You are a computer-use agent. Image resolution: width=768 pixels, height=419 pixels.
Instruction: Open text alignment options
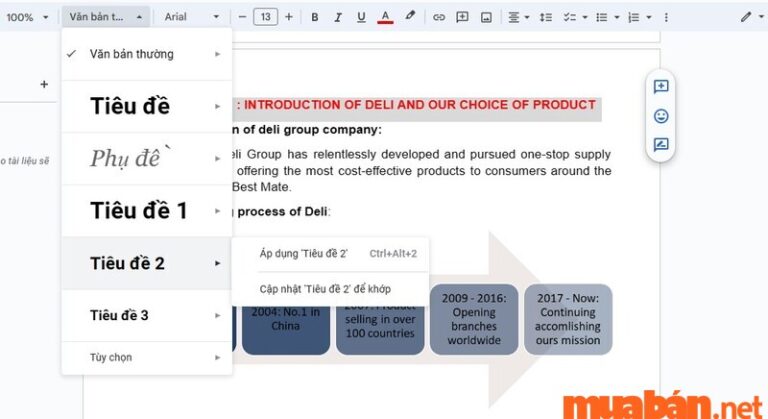(x=513, y=17)
